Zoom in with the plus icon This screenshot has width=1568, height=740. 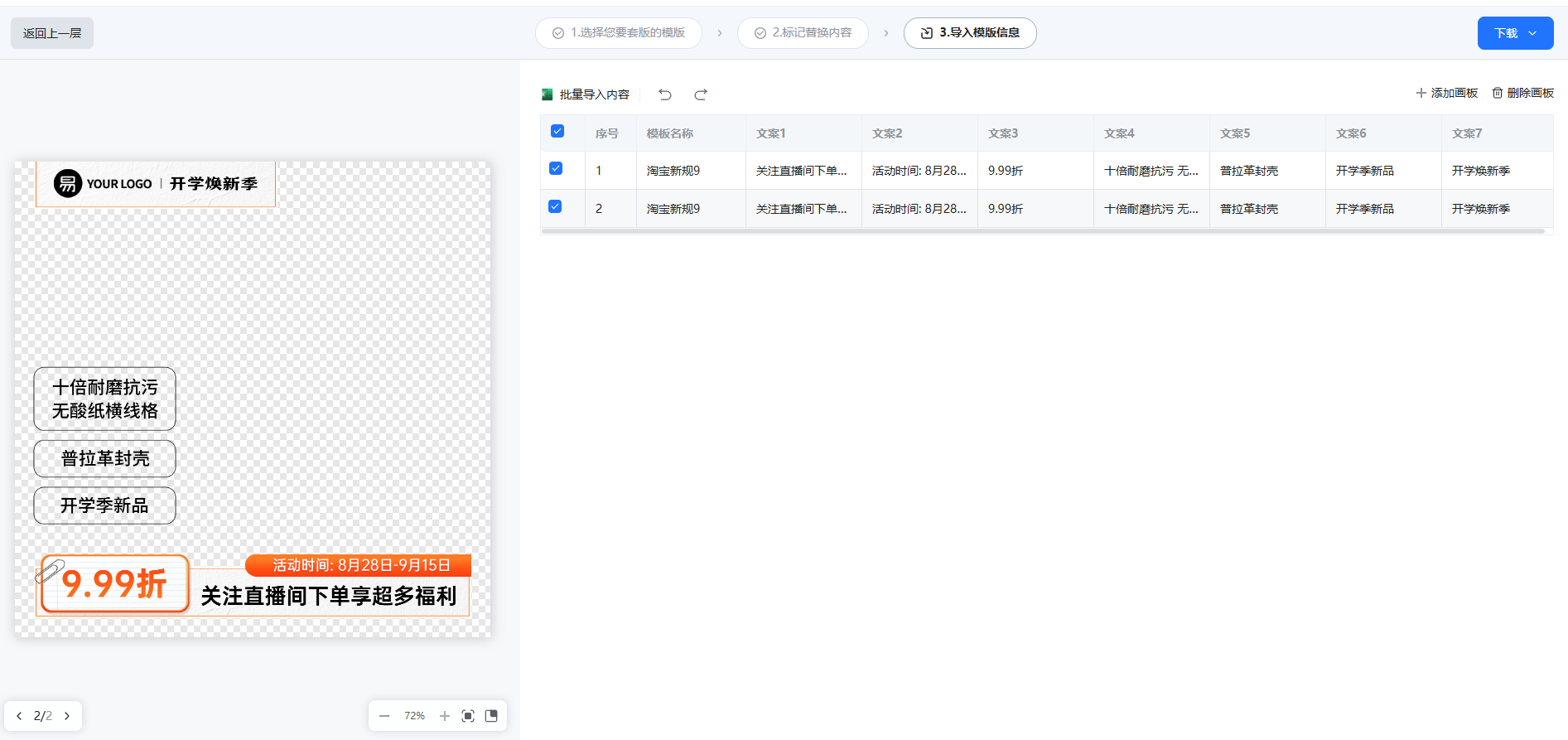pos(445,716)
